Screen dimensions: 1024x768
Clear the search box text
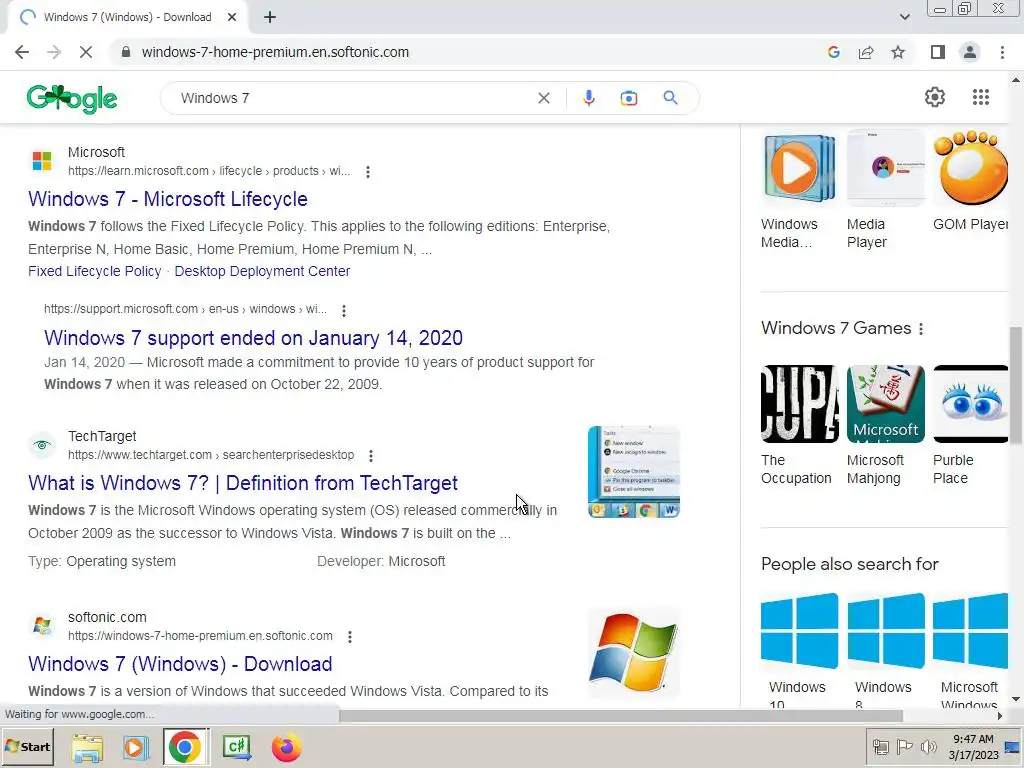coord(543,98)
